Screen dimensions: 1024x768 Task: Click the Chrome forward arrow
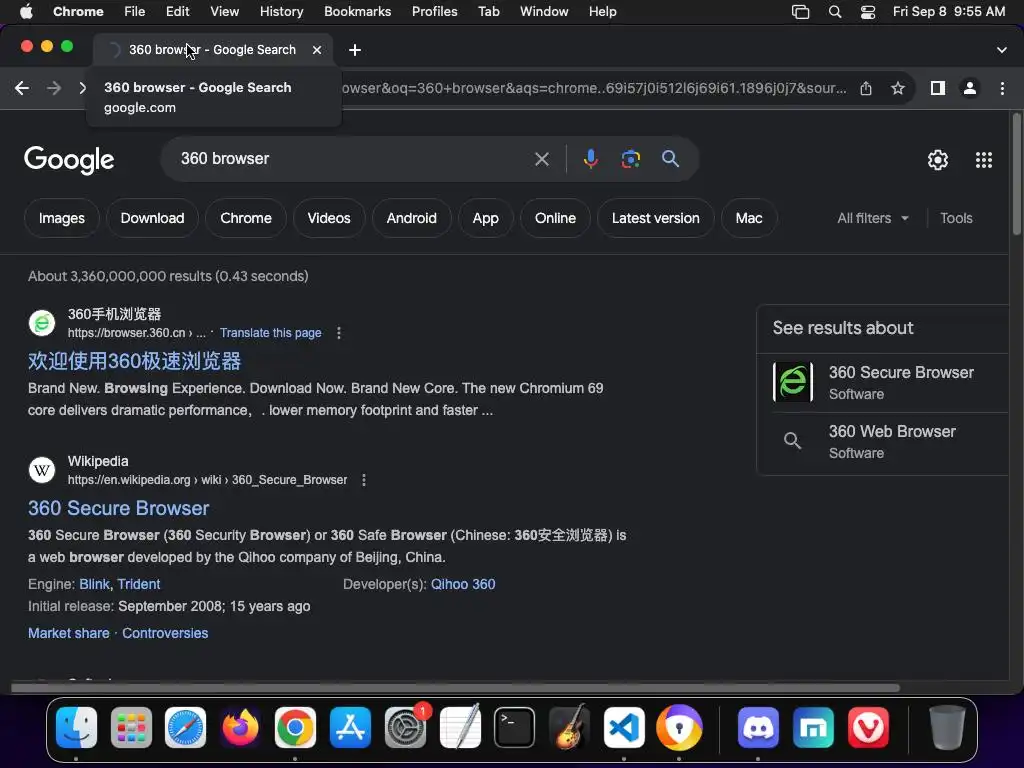pyautogui.click(x=54, y=88)
